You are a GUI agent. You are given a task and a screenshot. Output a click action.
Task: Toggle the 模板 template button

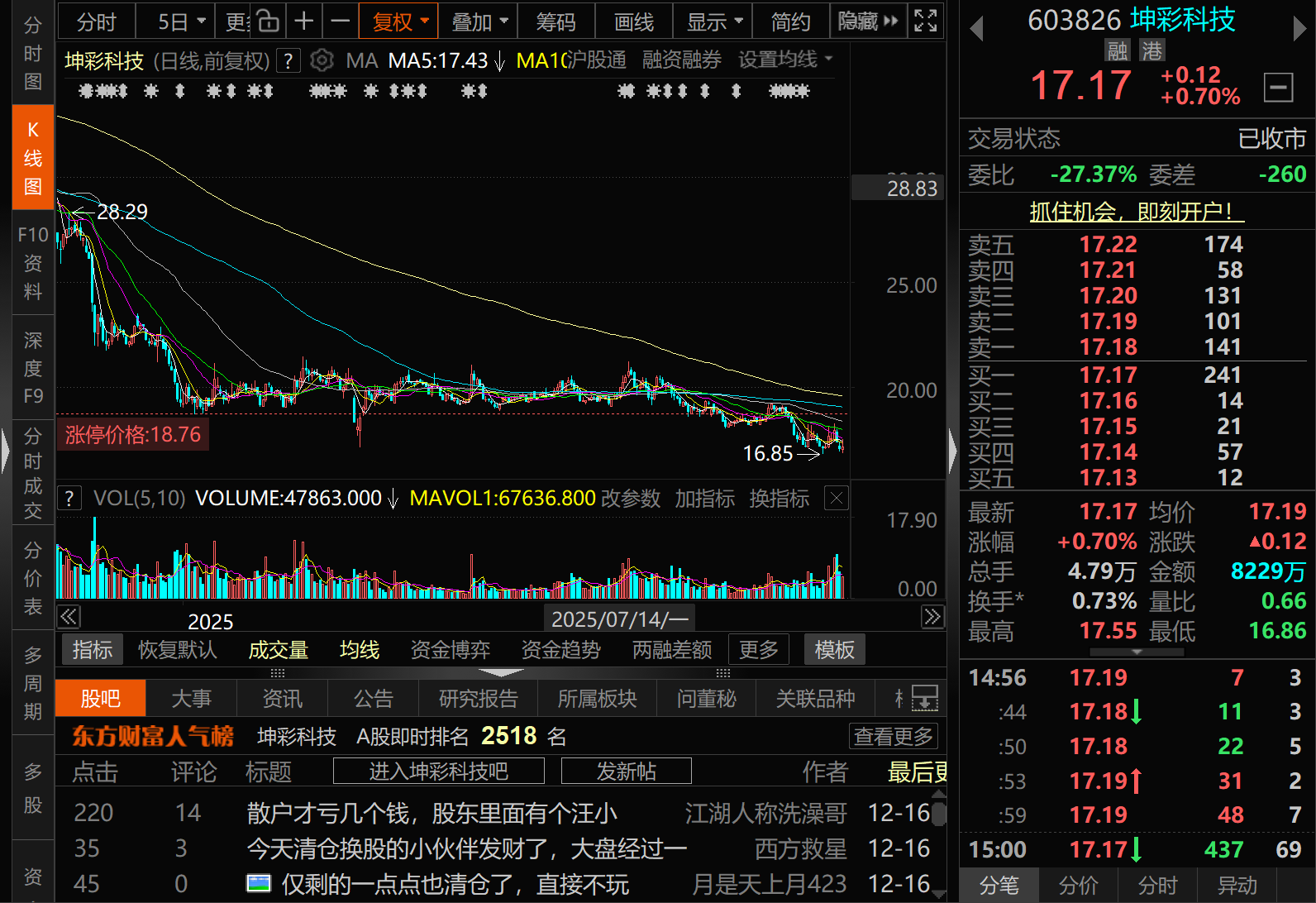coord(834,650)
